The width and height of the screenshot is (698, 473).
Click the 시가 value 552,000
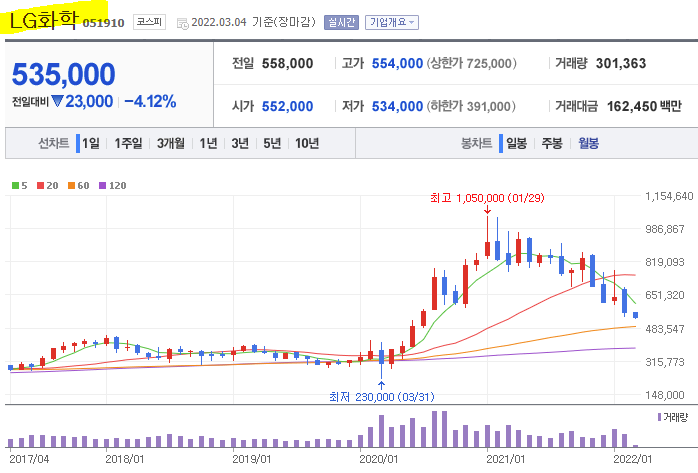pos(288,106)
